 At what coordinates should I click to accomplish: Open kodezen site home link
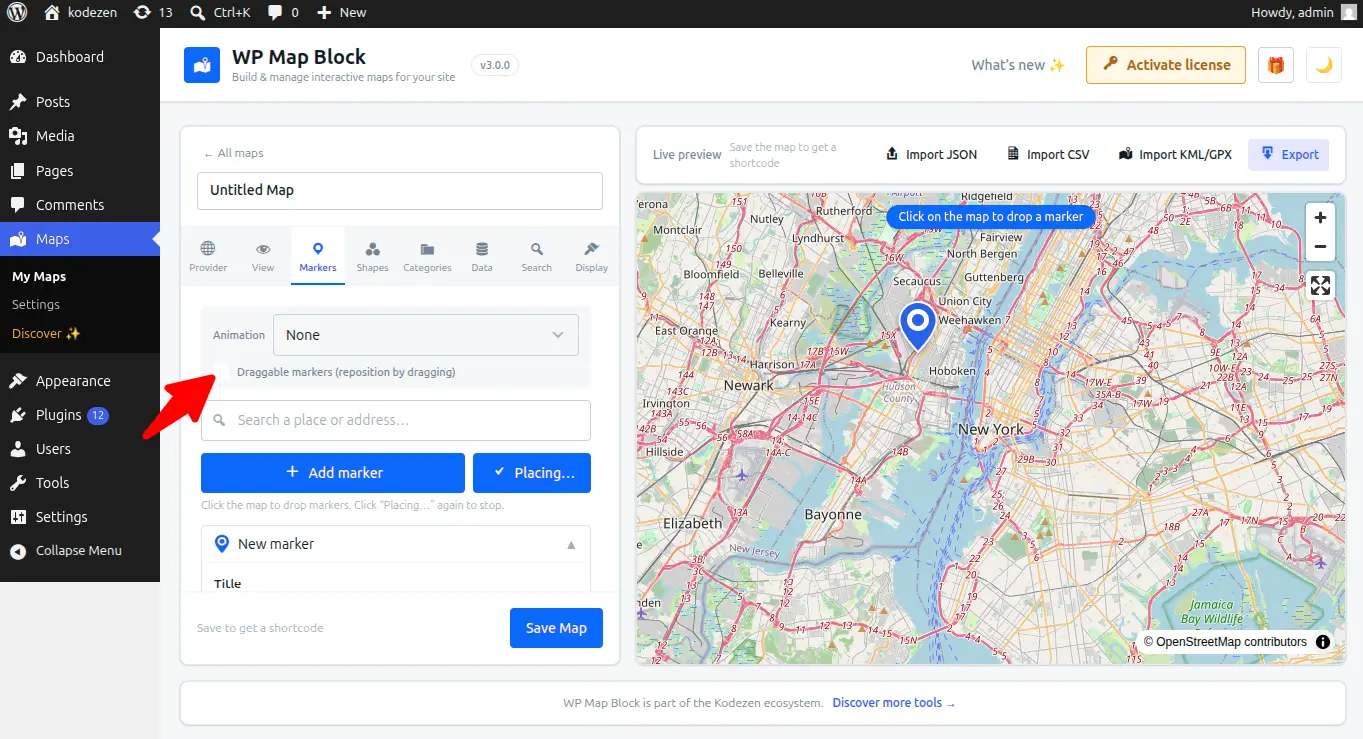coord(82,13)
